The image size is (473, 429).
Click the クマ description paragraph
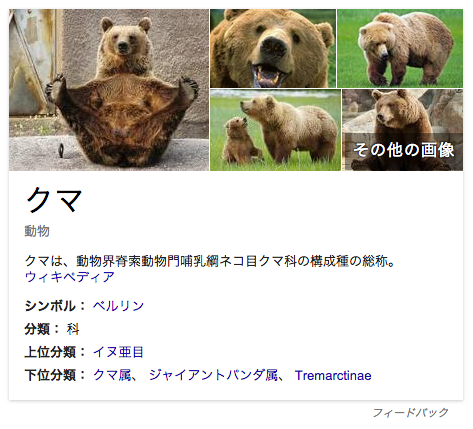(x=210, y=261)
